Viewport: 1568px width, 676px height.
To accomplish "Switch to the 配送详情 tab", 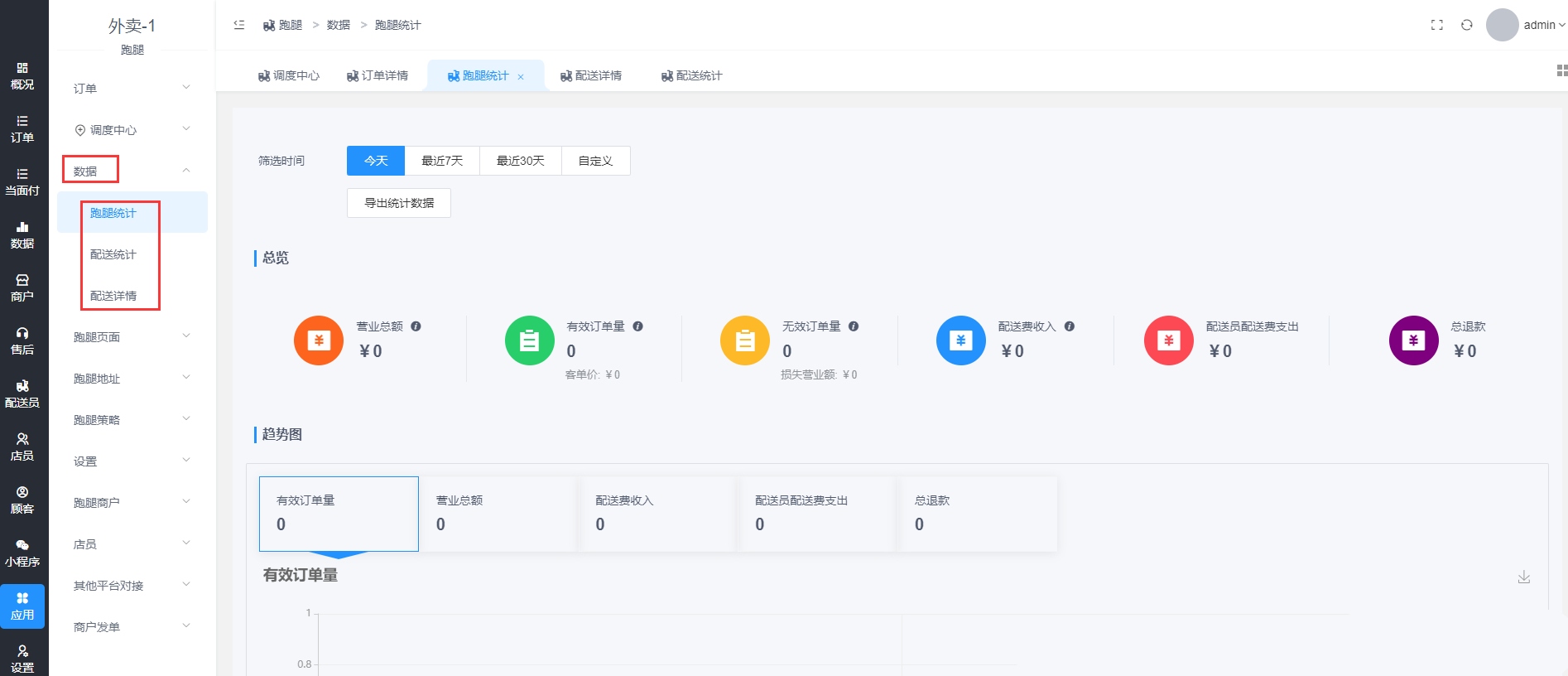I will [x=591, y=75].
